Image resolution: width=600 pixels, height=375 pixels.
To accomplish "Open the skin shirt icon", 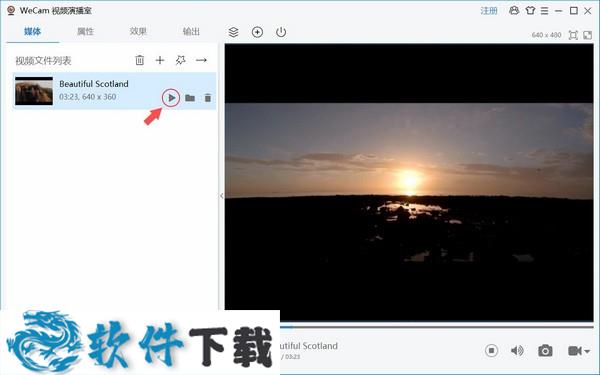I will click(530, 11).
